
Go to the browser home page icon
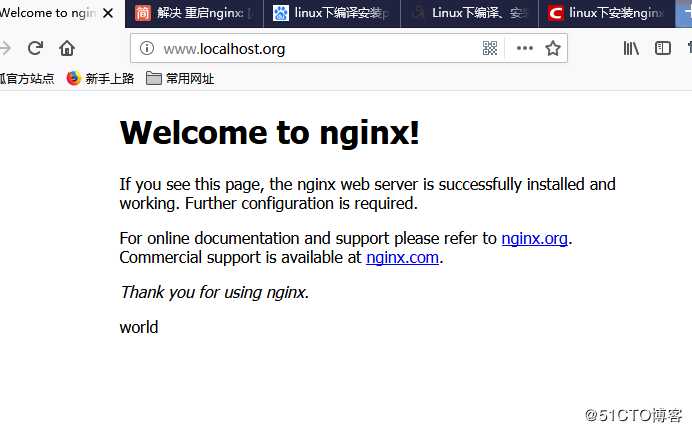(x=67, y=48)
